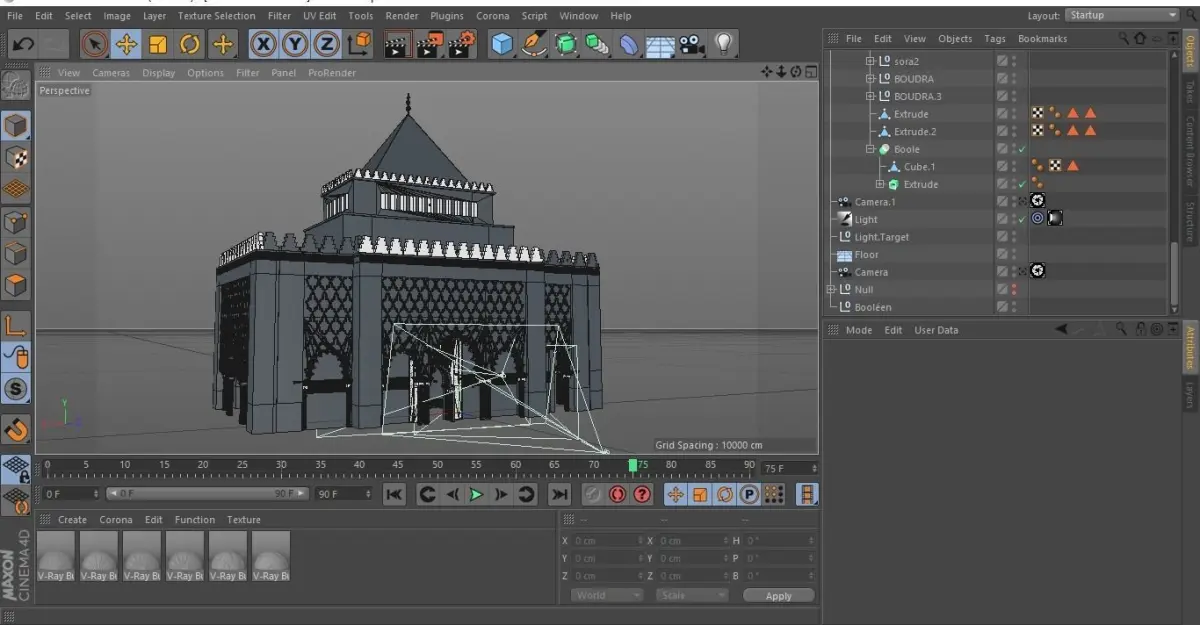Toggle visibility dots for Null object

[1014, 290]
